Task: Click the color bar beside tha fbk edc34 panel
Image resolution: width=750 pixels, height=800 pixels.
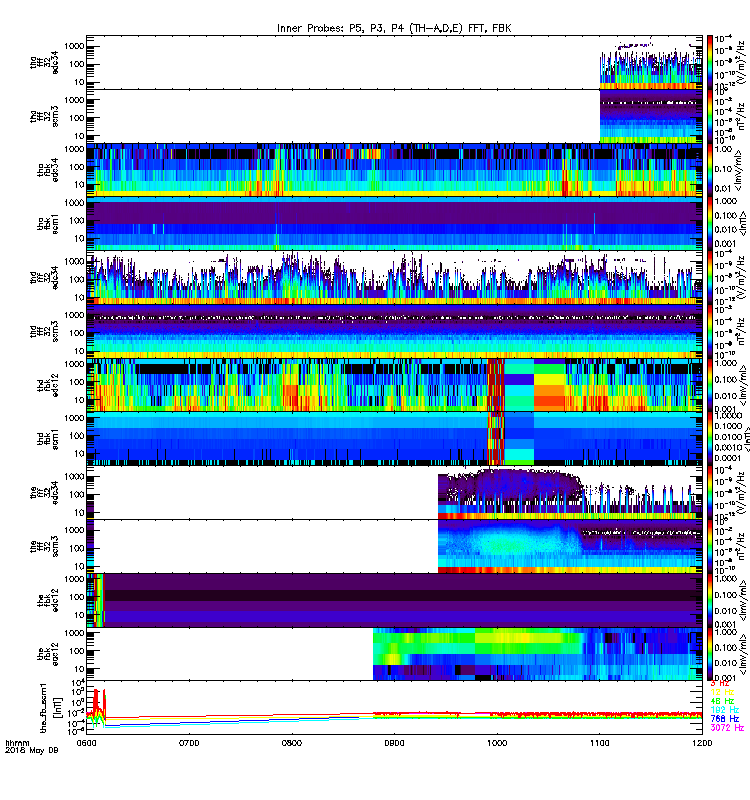Action: (710, 170)
